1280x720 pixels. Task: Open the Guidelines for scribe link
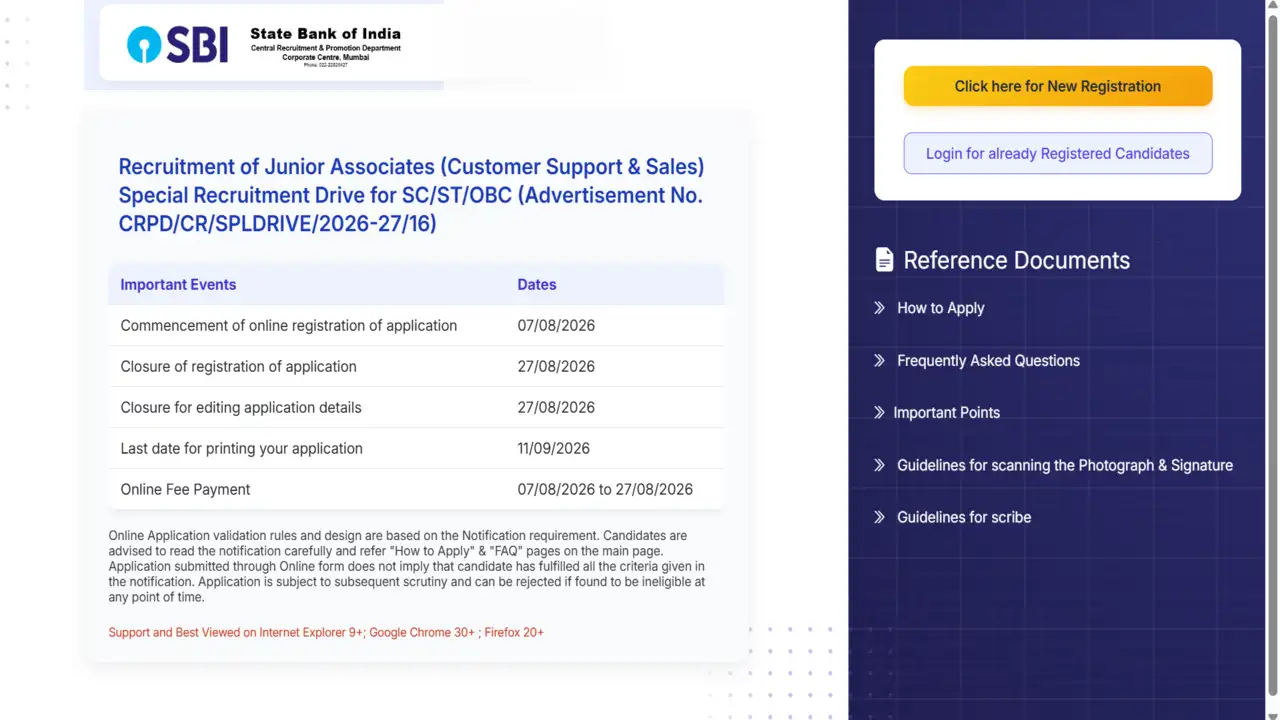click(x=964, y=517)
